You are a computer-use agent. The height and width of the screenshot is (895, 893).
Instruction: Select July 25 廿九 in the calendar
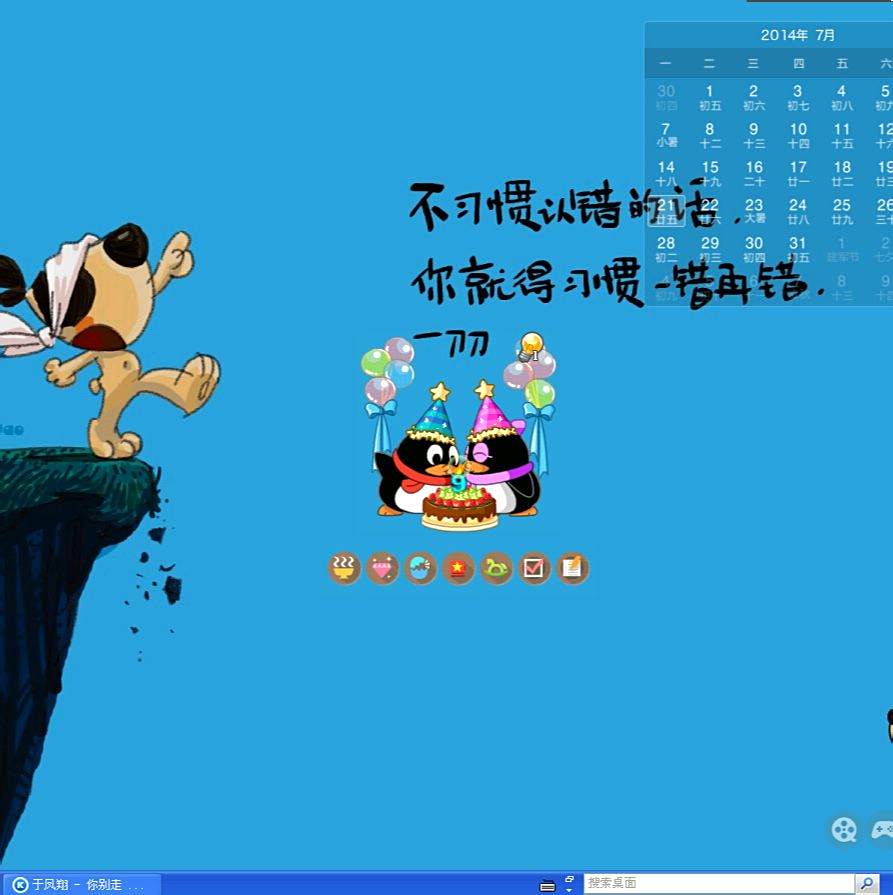point(842,211)
